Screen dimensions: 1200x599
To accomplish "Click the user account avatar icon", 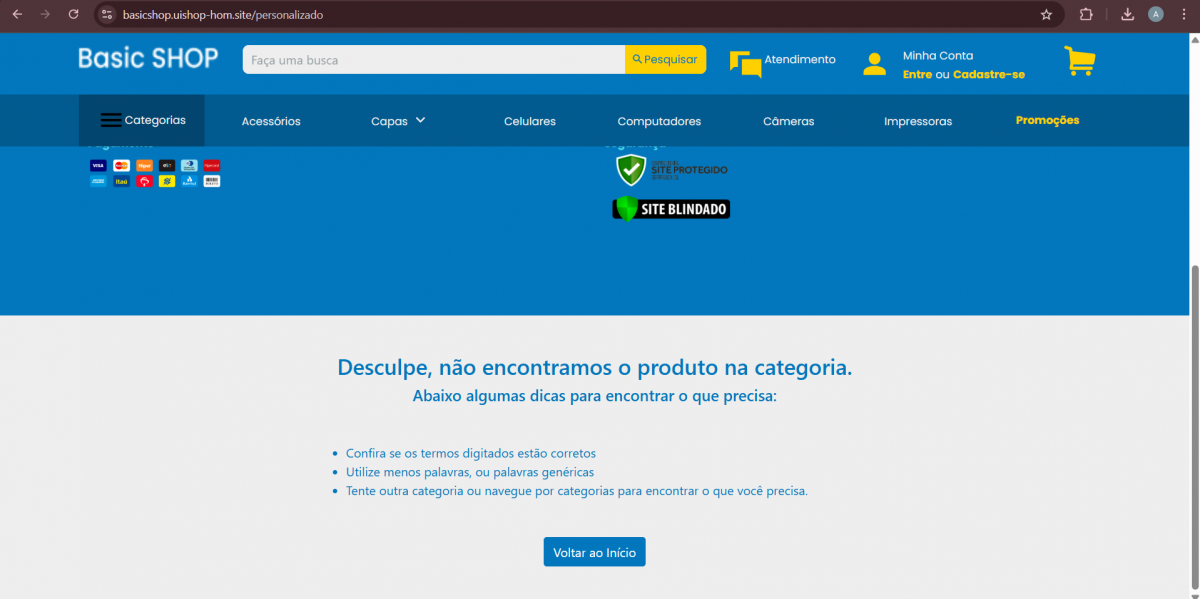I will coord(874,64).
